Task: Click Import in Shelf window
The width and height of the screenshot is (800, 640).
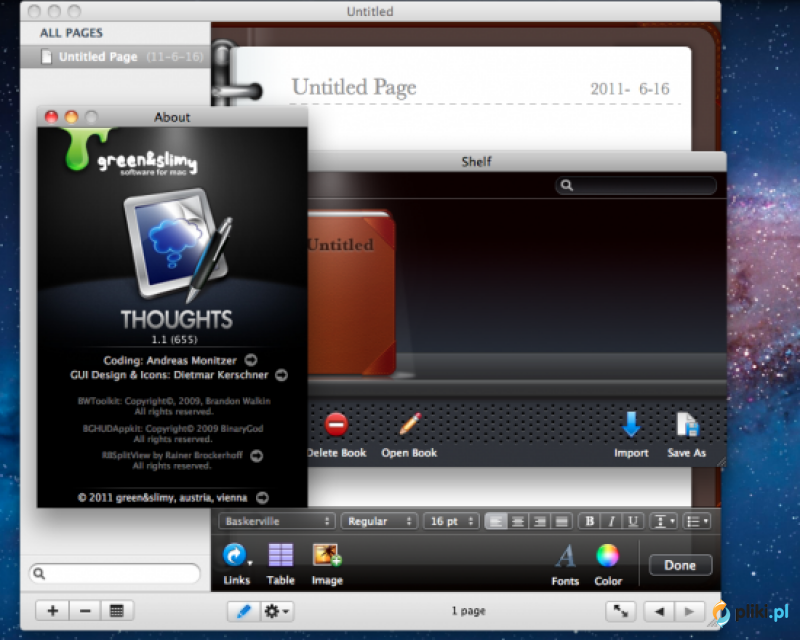Action: pos(631,435)
